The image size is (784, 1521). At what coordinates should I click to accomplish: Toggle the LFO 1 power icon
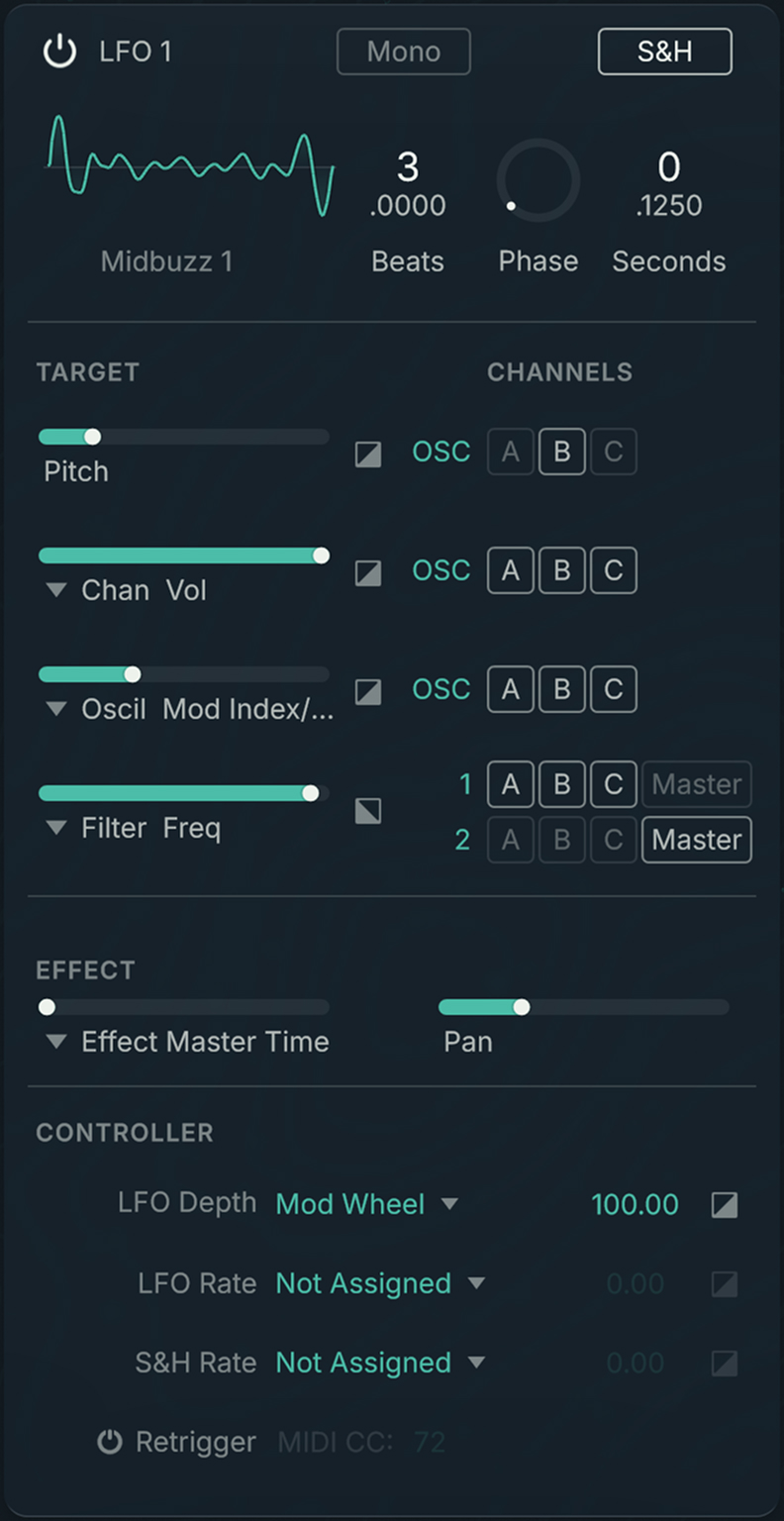pos(60,51)
